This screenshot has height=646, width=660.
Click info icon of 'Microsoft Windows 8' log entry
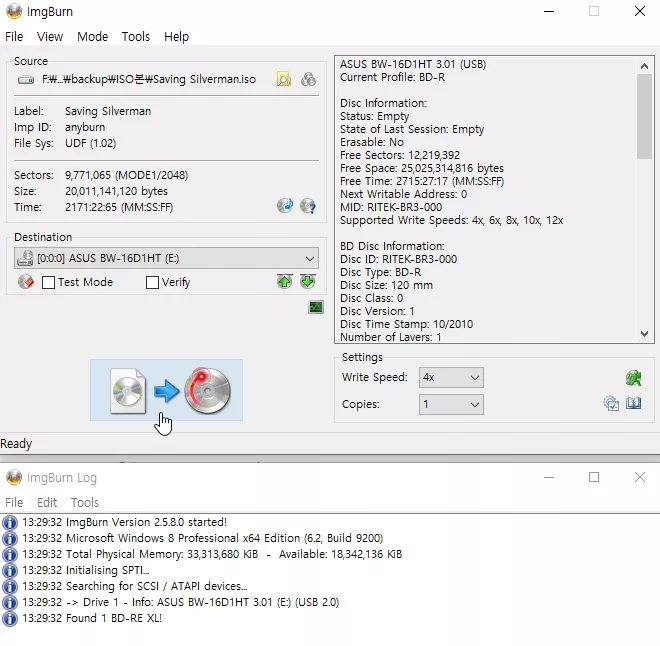pos(10,538)
